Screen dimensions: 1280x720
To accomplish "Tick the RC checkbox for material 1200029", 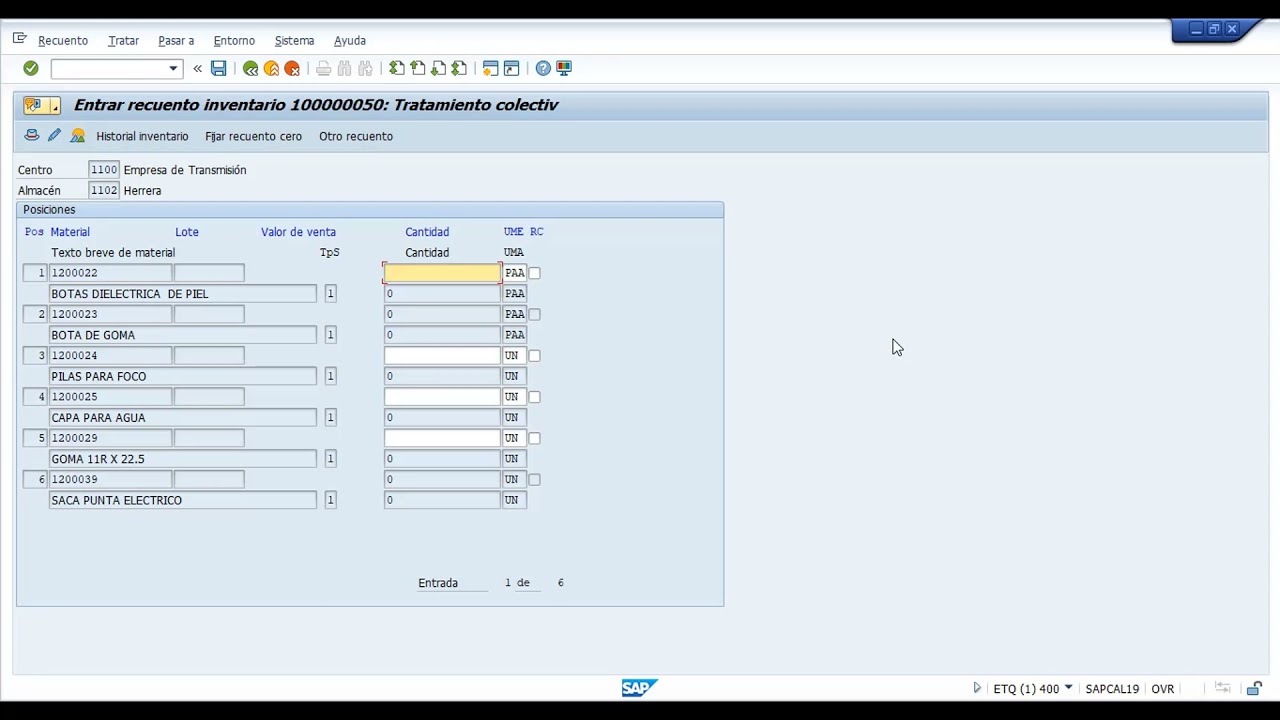I will tap(534, 438).
